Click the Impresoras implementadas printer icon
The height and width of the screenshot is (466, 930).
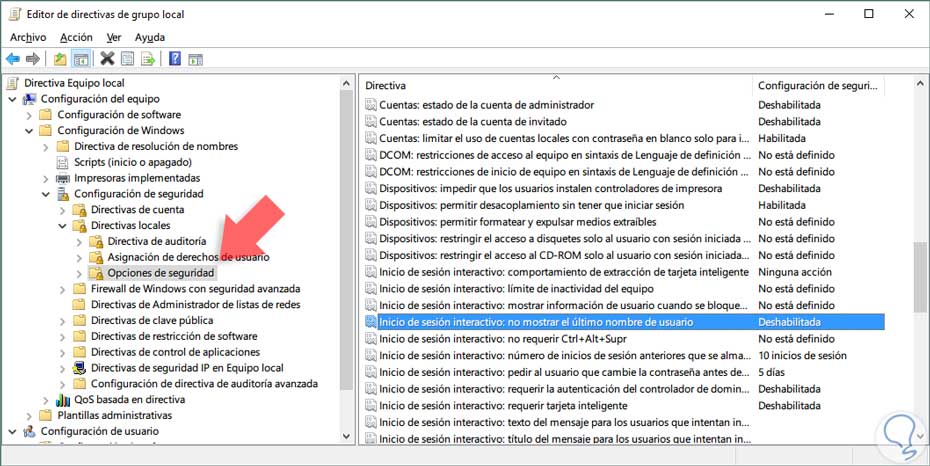(x=62, y=178)
